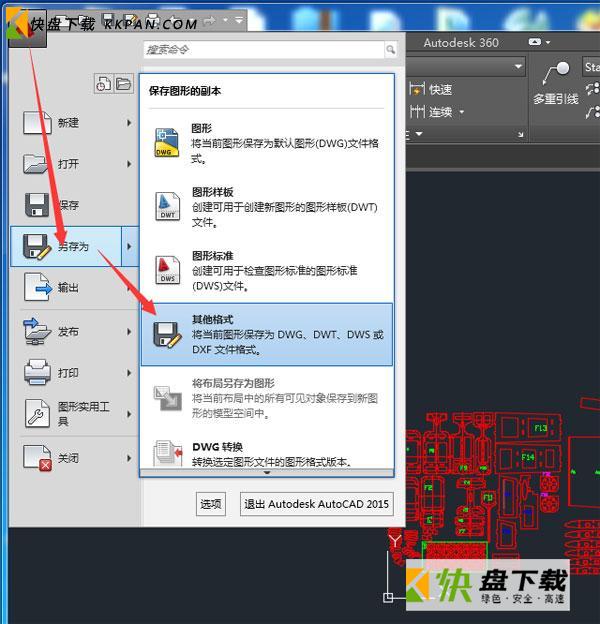Image resolution: width=600 pixels, height=624 pixels.
Task: Choose 其他格式 save option
Action: pos(267,334)
